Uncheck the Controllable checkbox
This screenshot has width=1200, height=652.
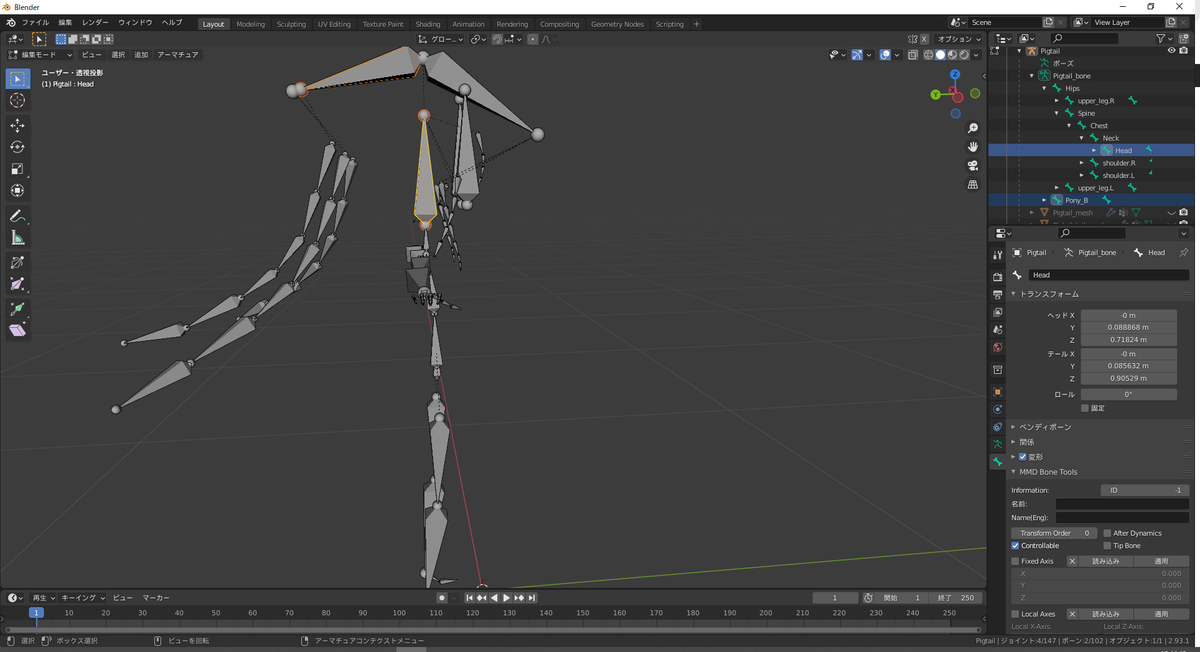click(x=1015, y=546)
